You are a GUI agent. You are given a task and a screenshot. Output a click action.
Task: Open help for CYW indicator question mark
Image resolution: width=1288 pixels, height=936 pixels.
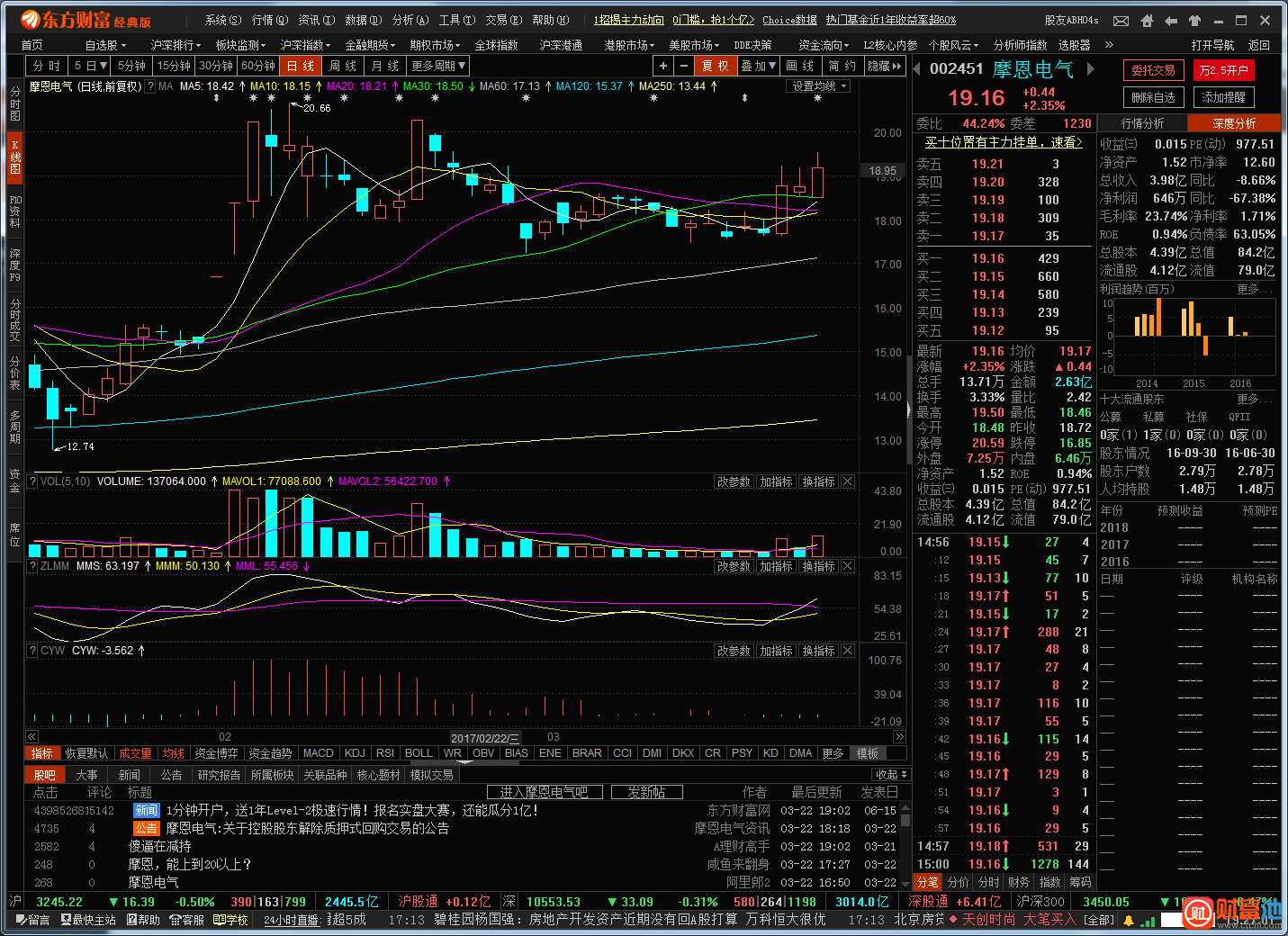coord(32,650)
